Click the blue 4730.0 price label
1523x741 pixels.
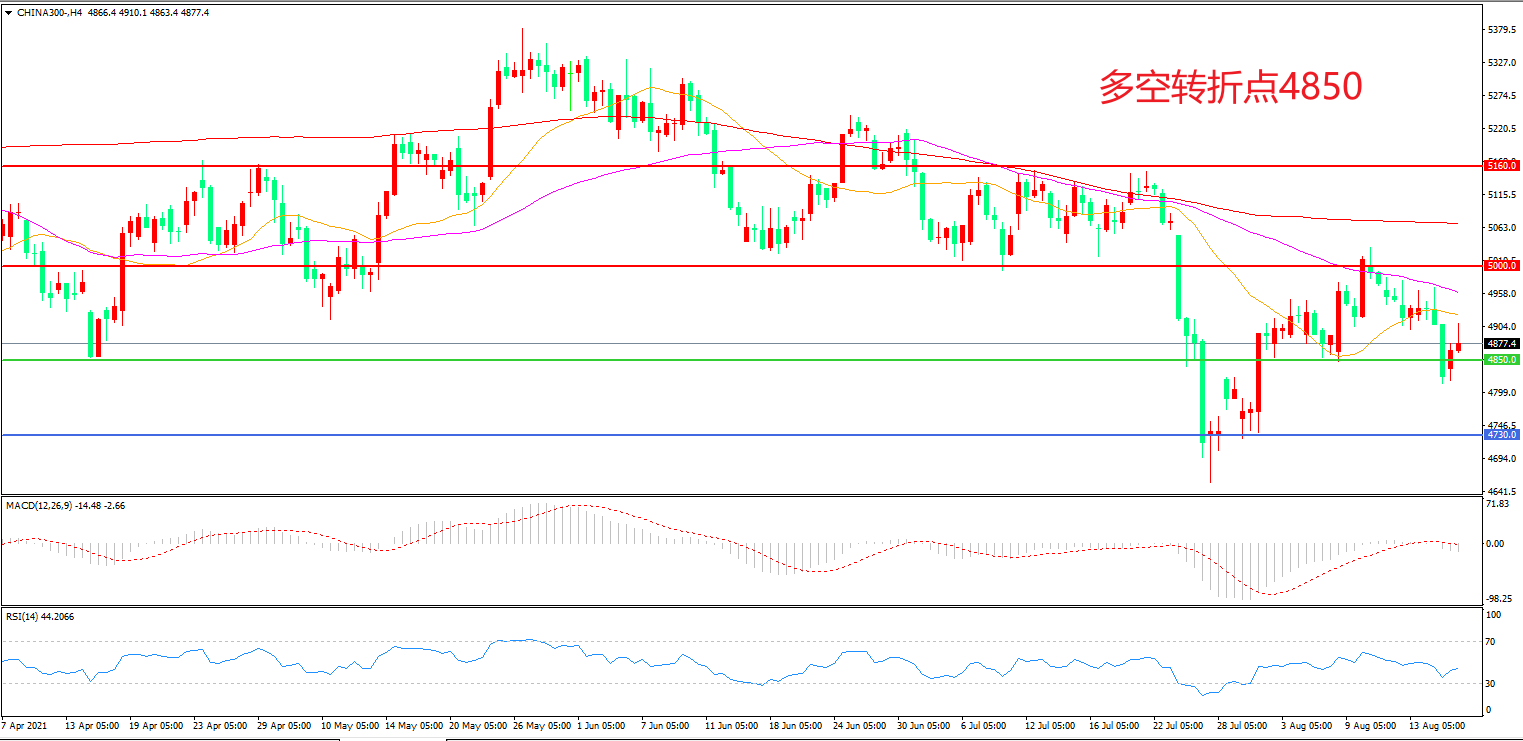[x=1502, y=435]
